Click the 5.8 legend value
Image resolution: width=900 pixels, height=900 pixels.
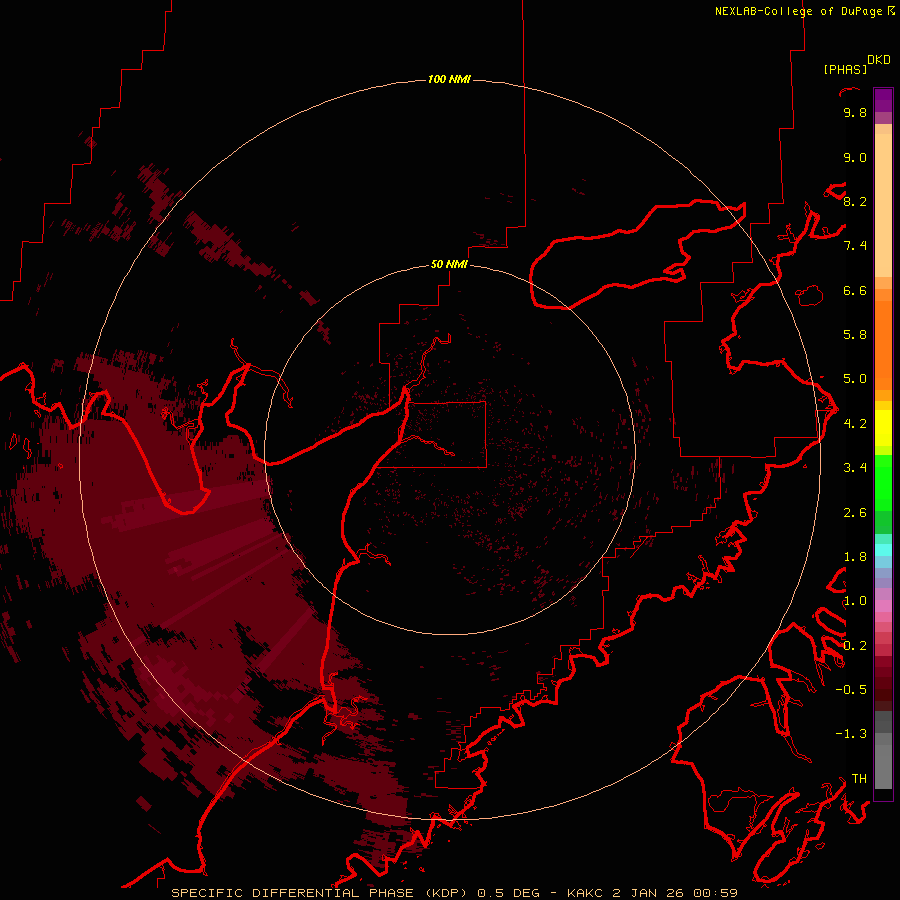coord(855,335)
